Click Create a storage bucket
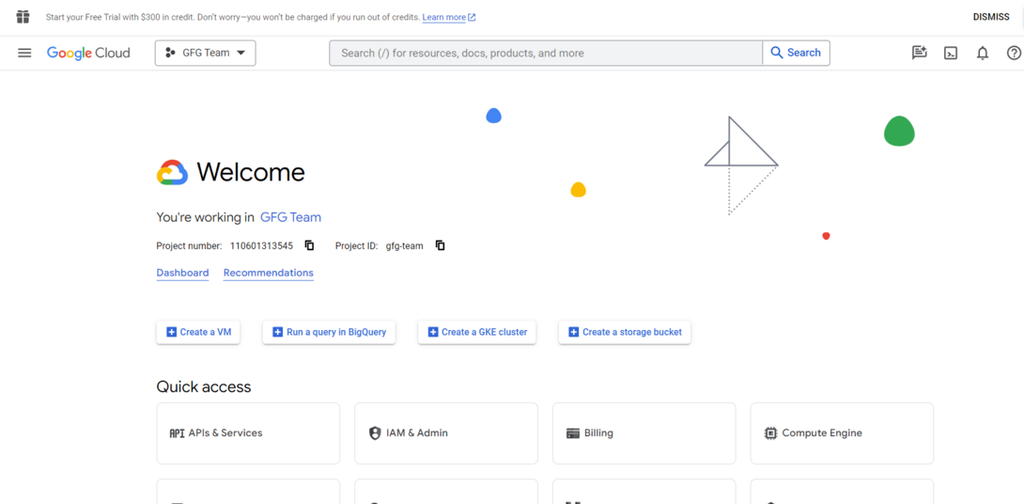 click(624, 332)
